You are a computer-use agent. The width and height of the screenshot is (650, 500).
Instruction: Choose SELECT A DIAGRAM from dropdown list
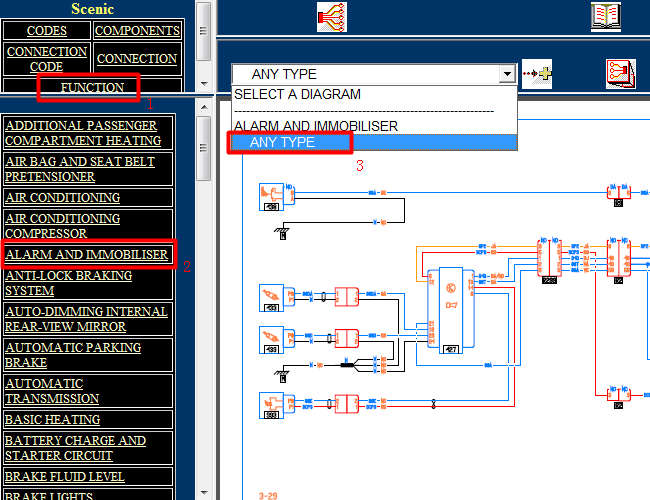click(297, 95)
